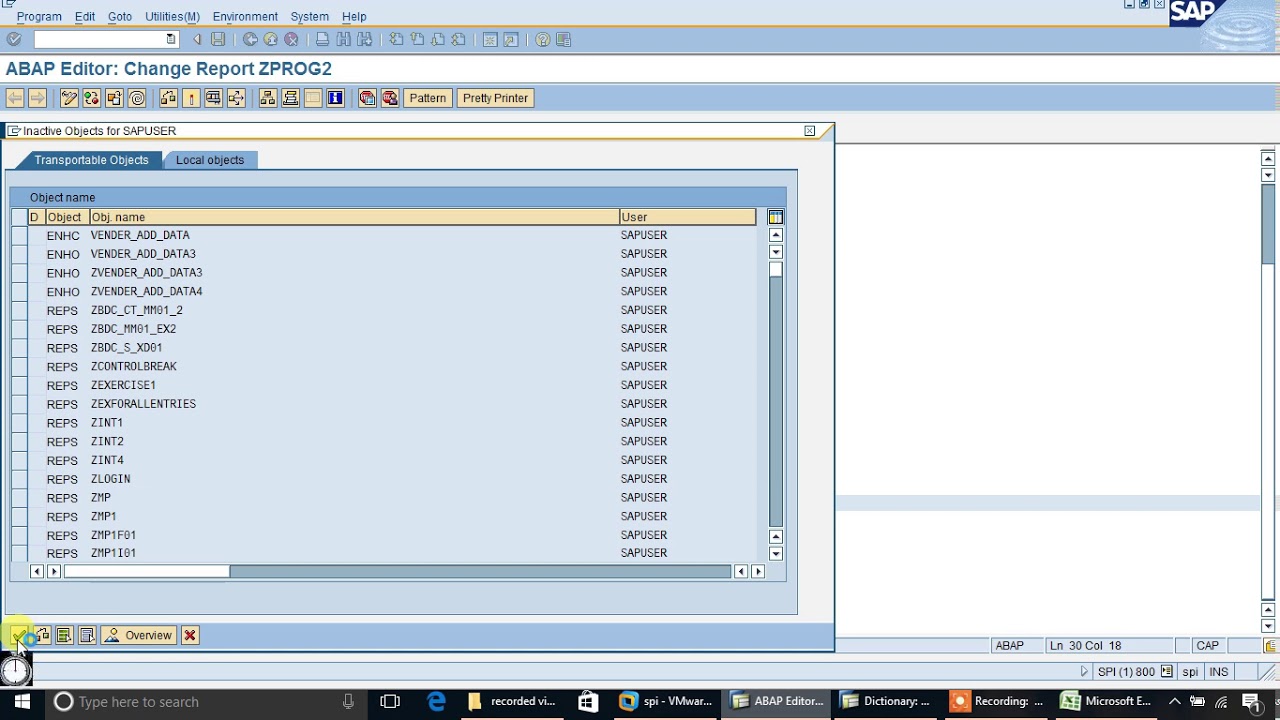Click the collapse triangle left of the command field

pyautogui.click(x=197, y=39)
